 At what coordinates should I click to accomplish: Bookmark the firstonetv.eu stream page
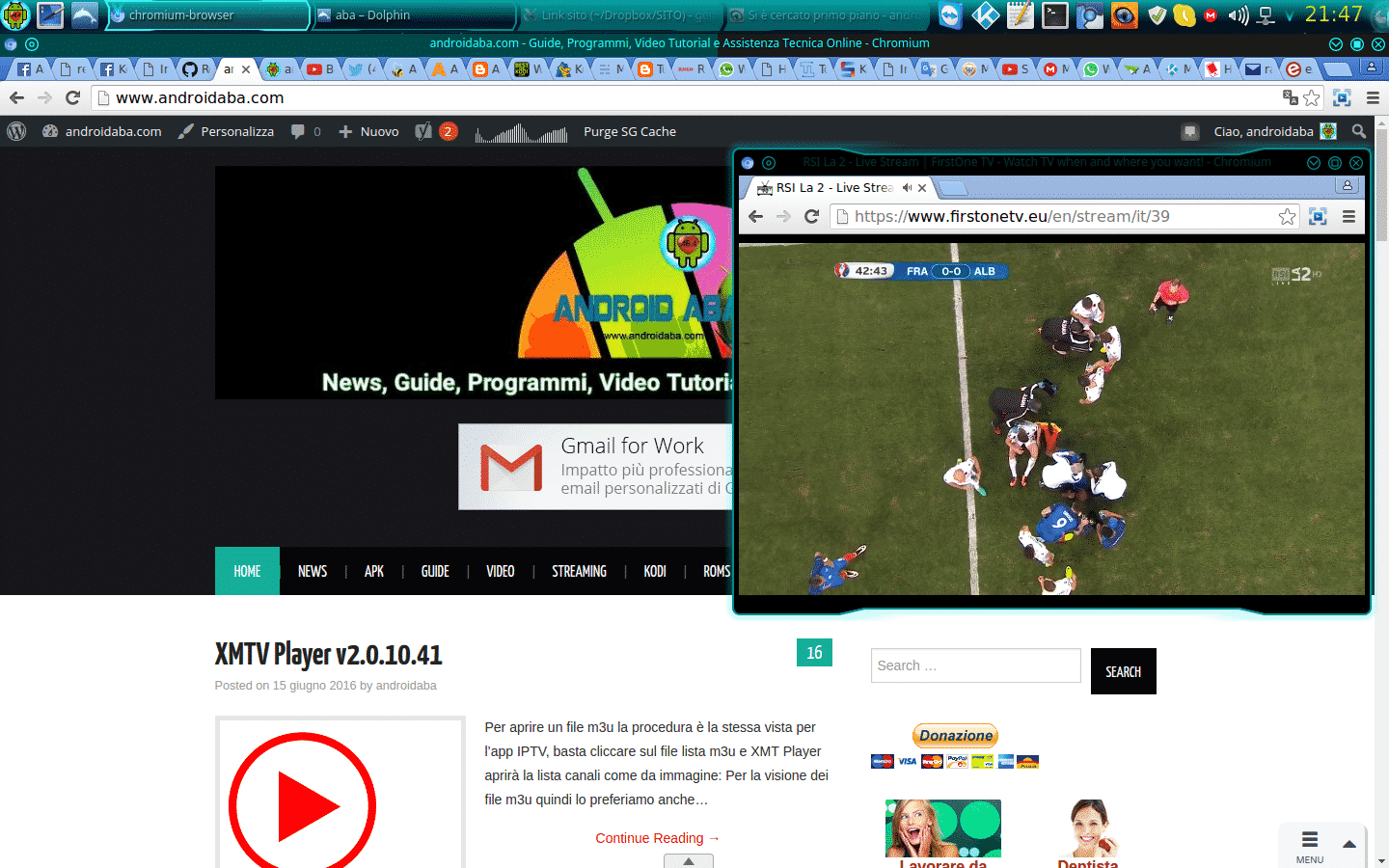[x=1287, y=216]
